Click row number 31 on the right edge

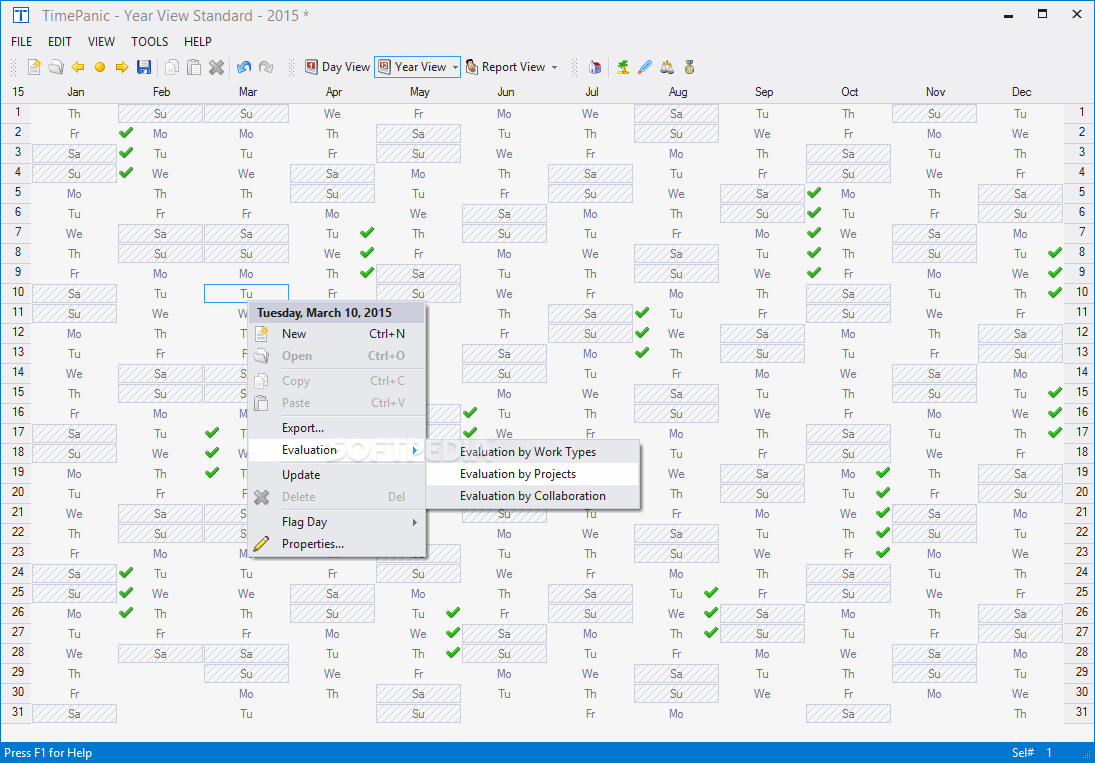(x=1081, y=712)
